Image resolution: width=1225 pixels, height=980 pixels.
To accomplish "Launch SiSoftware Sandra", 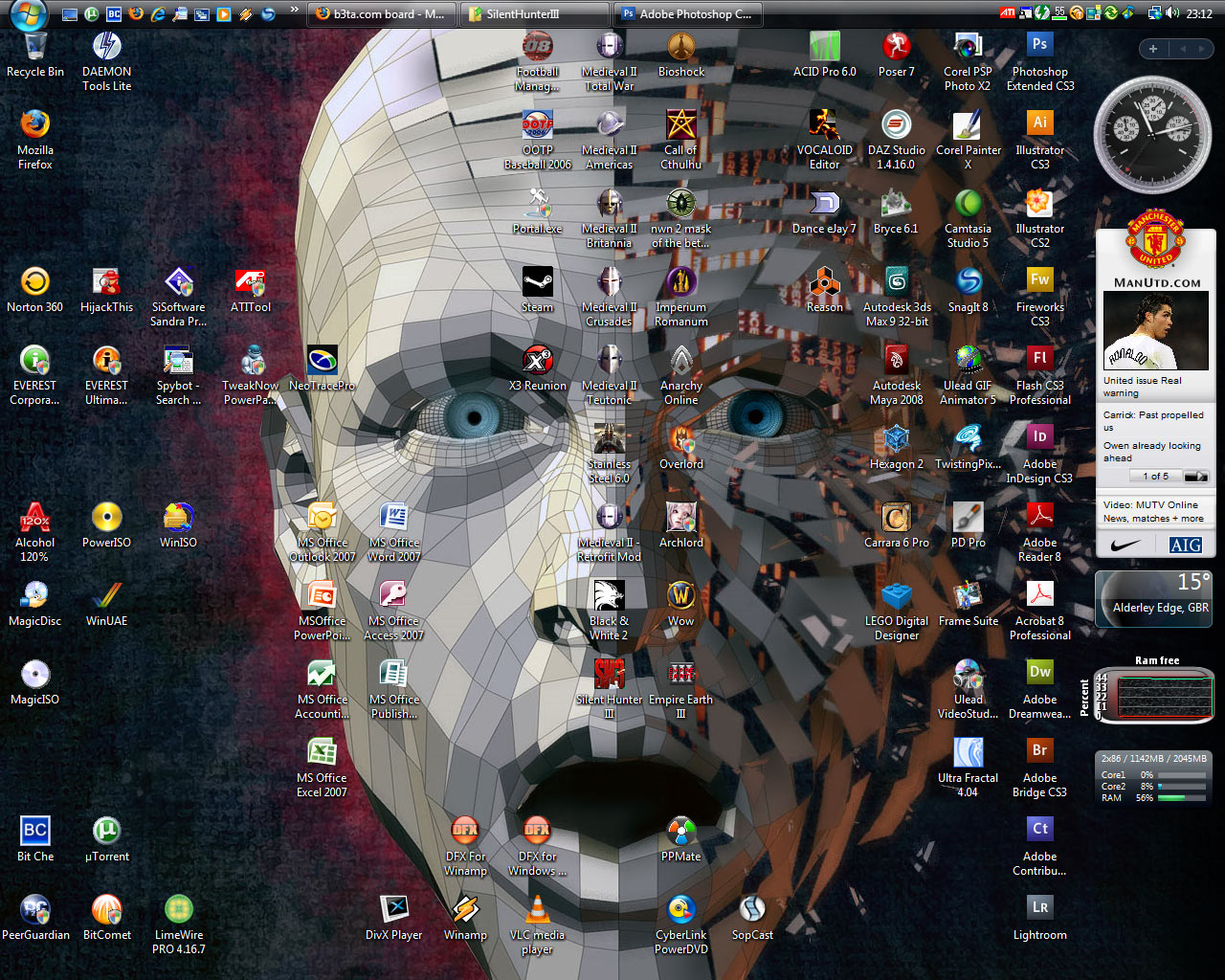I will (179, 297).
